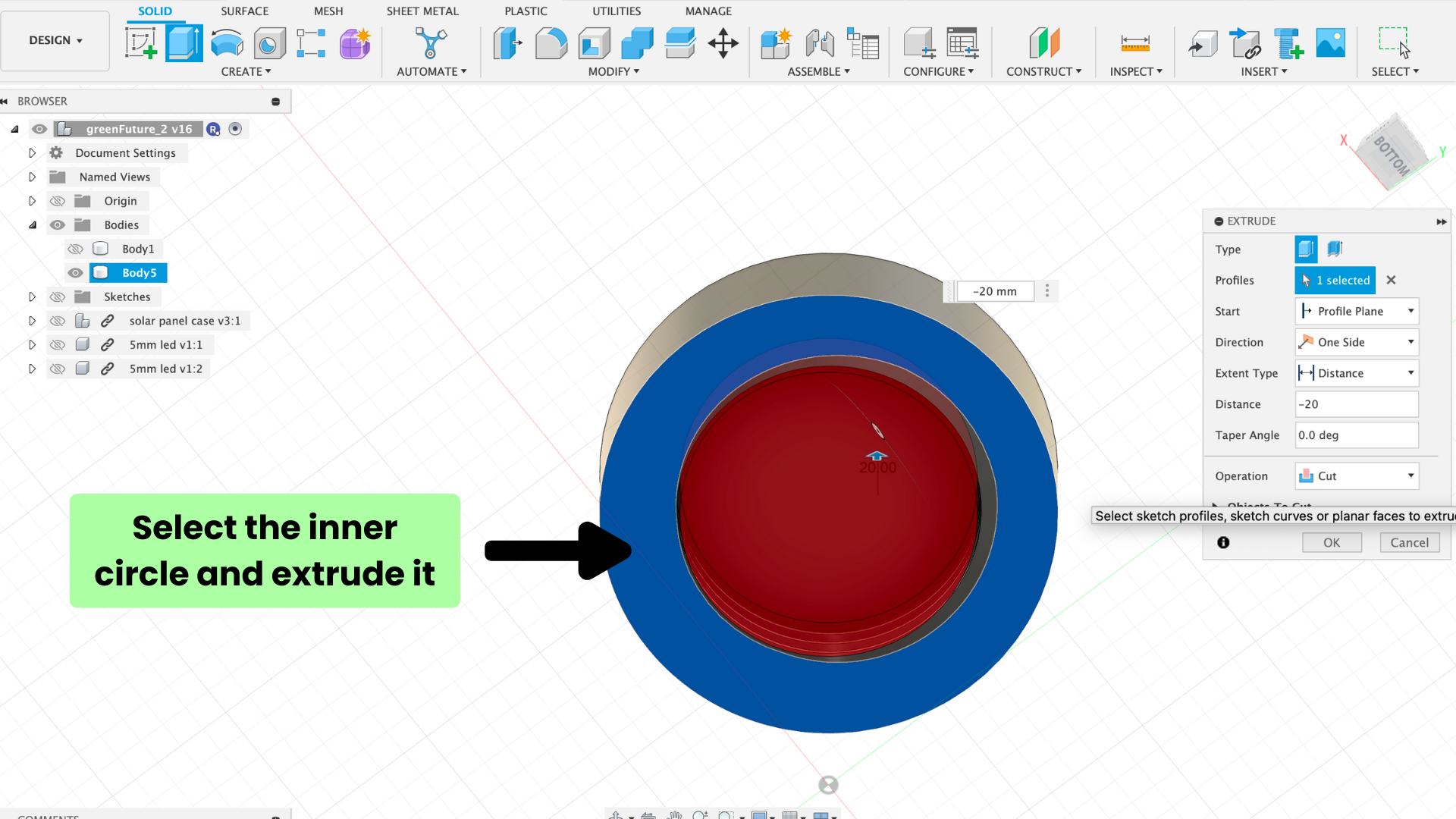Open the Extent Type Distance dropdown

(1357, 373)
